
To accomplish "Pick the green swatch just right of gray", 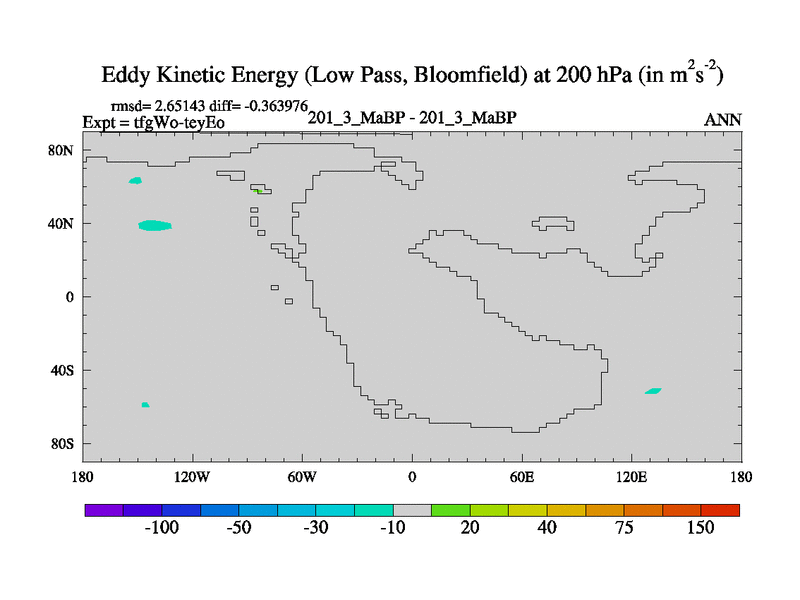I will click(x=450, y=510).
